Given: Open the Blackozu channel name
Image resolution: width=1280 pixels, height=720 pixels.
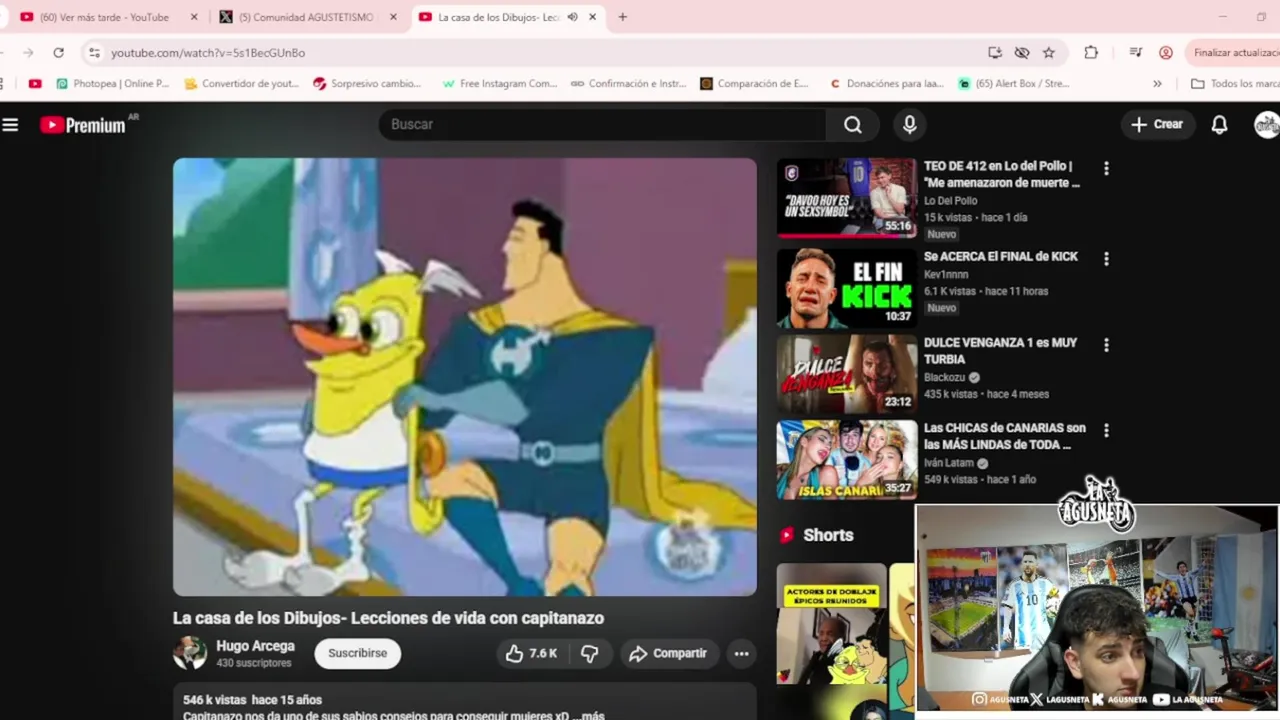Looking at the screenshot, I should click(x=945, y=377).
